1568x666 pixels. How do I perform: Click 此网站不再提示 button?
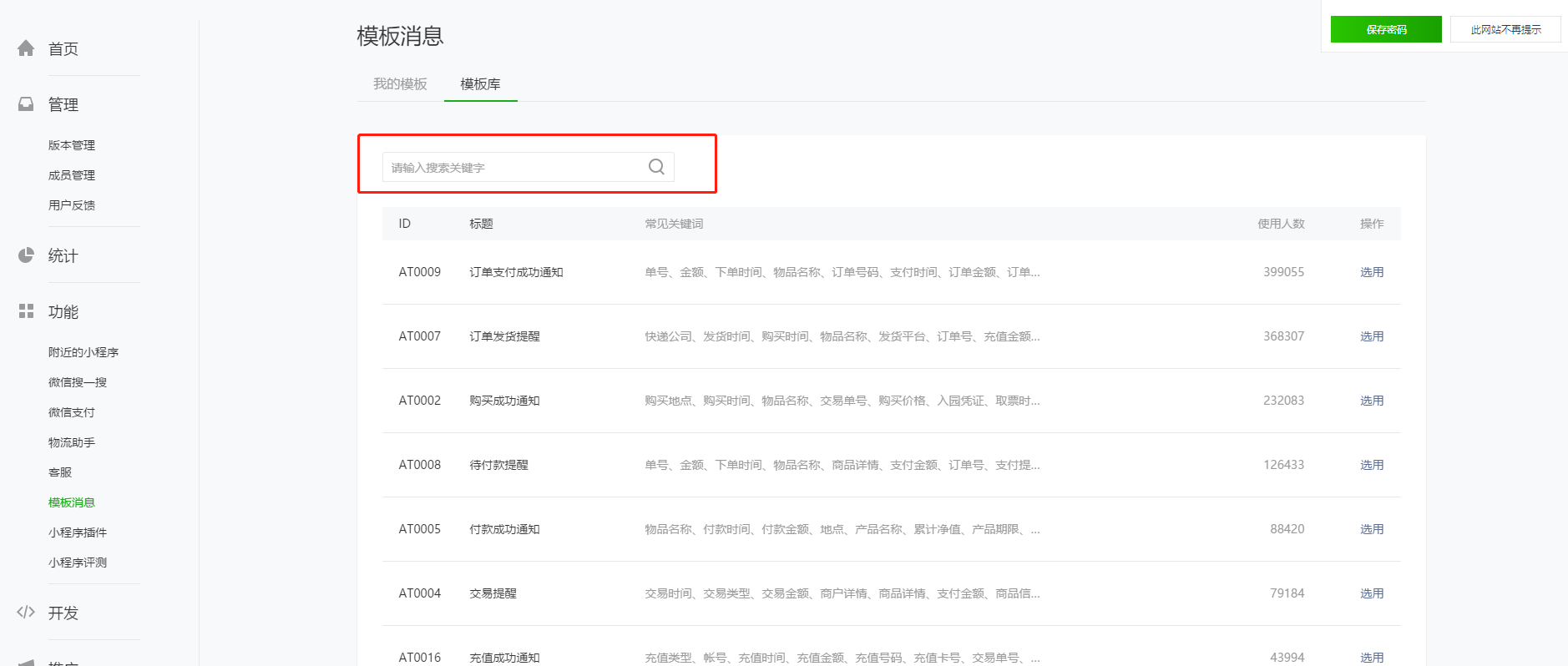[1505, 29]
